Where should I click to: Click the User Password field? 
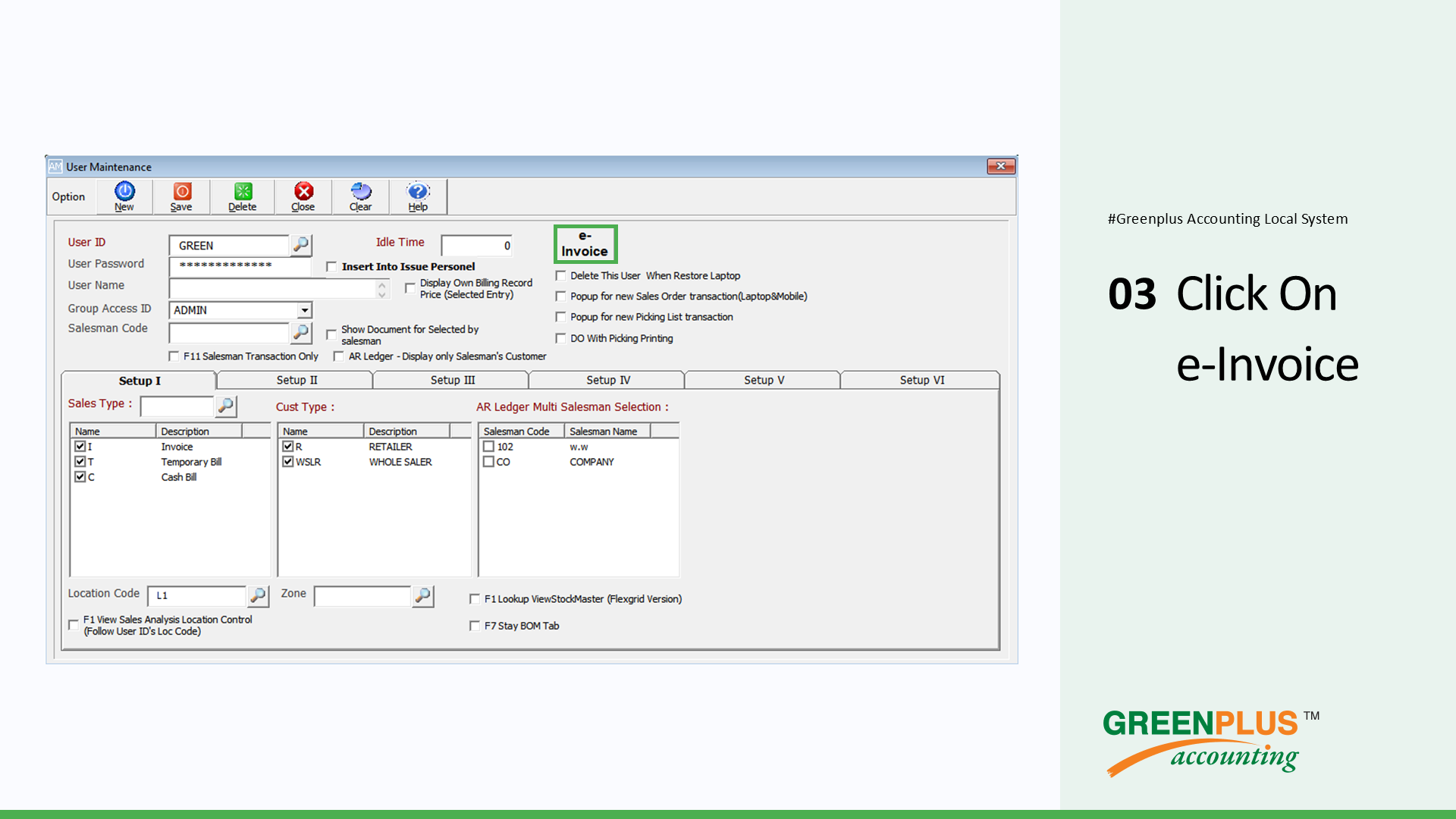240,265
